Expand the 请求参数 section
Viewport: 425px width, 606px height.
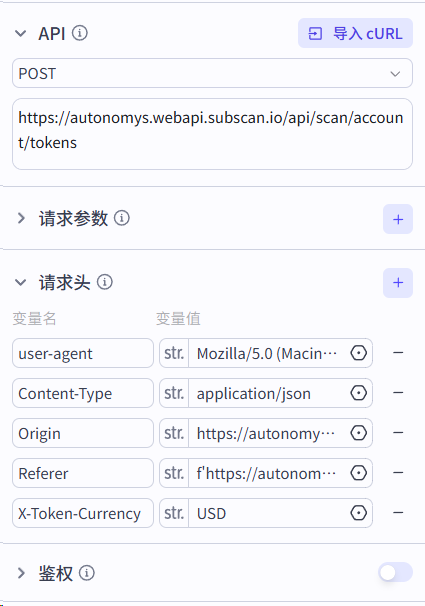(x=21, y=218)
